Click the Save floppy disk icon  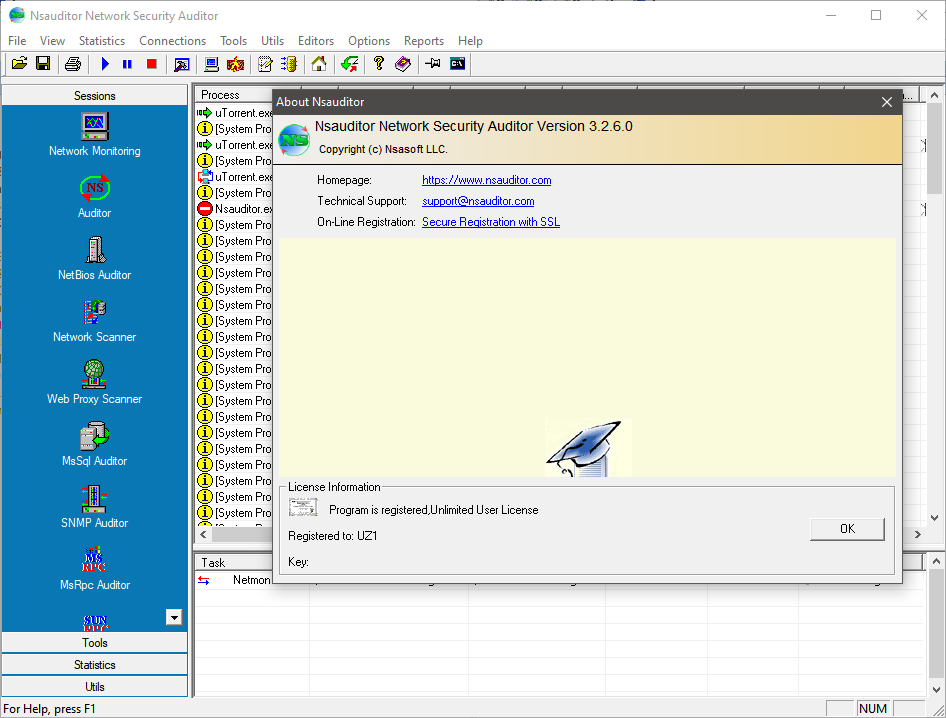click(x=43, y=63)
